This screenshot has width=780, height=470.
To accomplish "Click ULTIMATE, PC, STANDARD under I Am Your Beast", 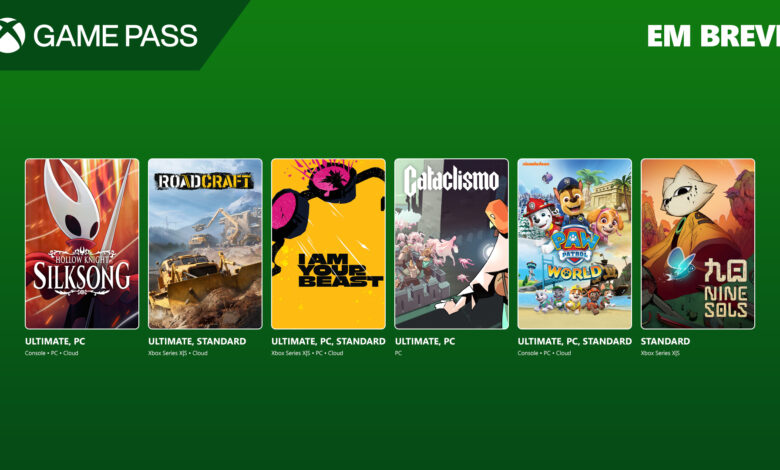I will pyautogui.click(x=328, y=341).
